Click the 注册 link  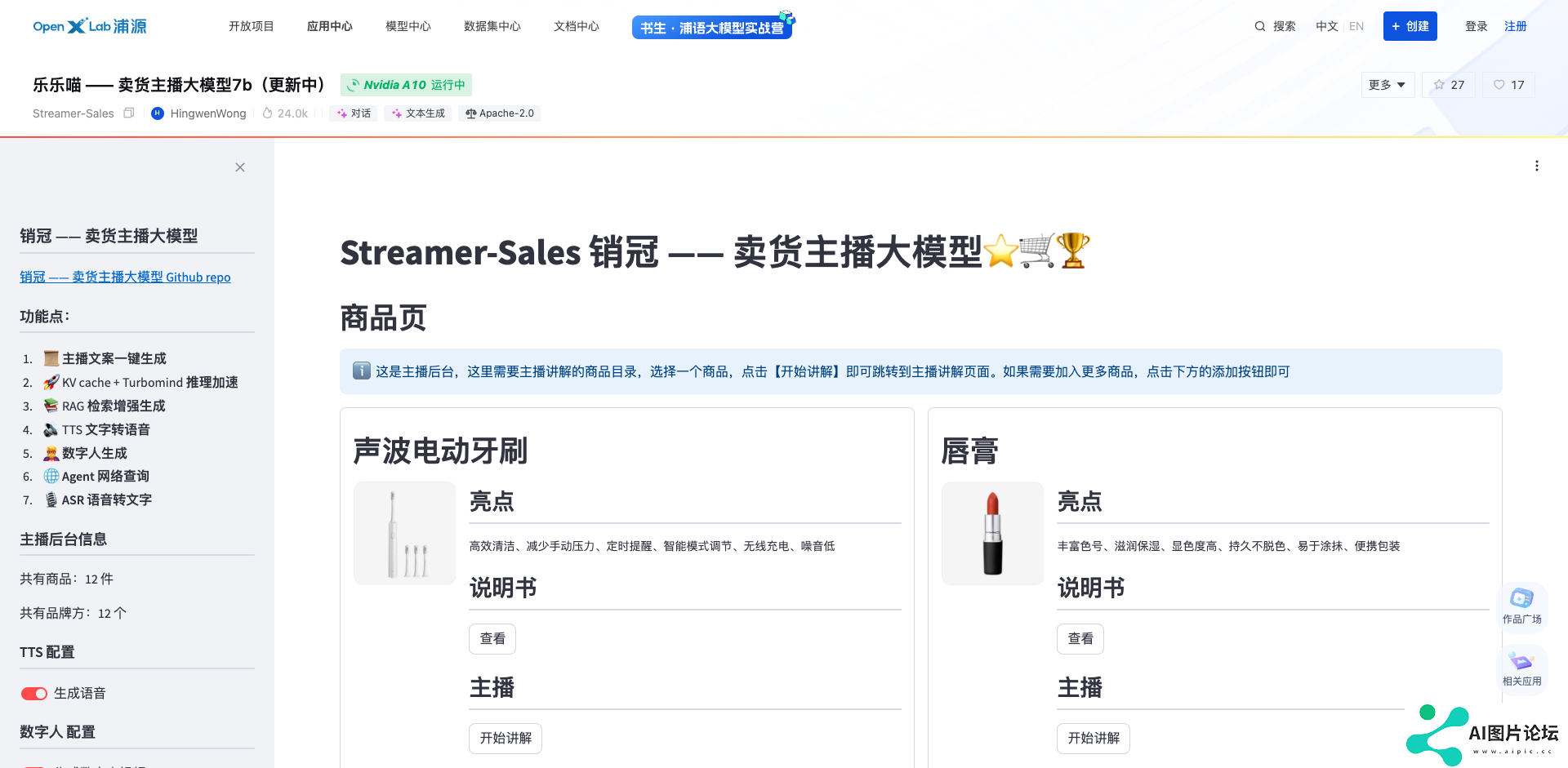1516,26
